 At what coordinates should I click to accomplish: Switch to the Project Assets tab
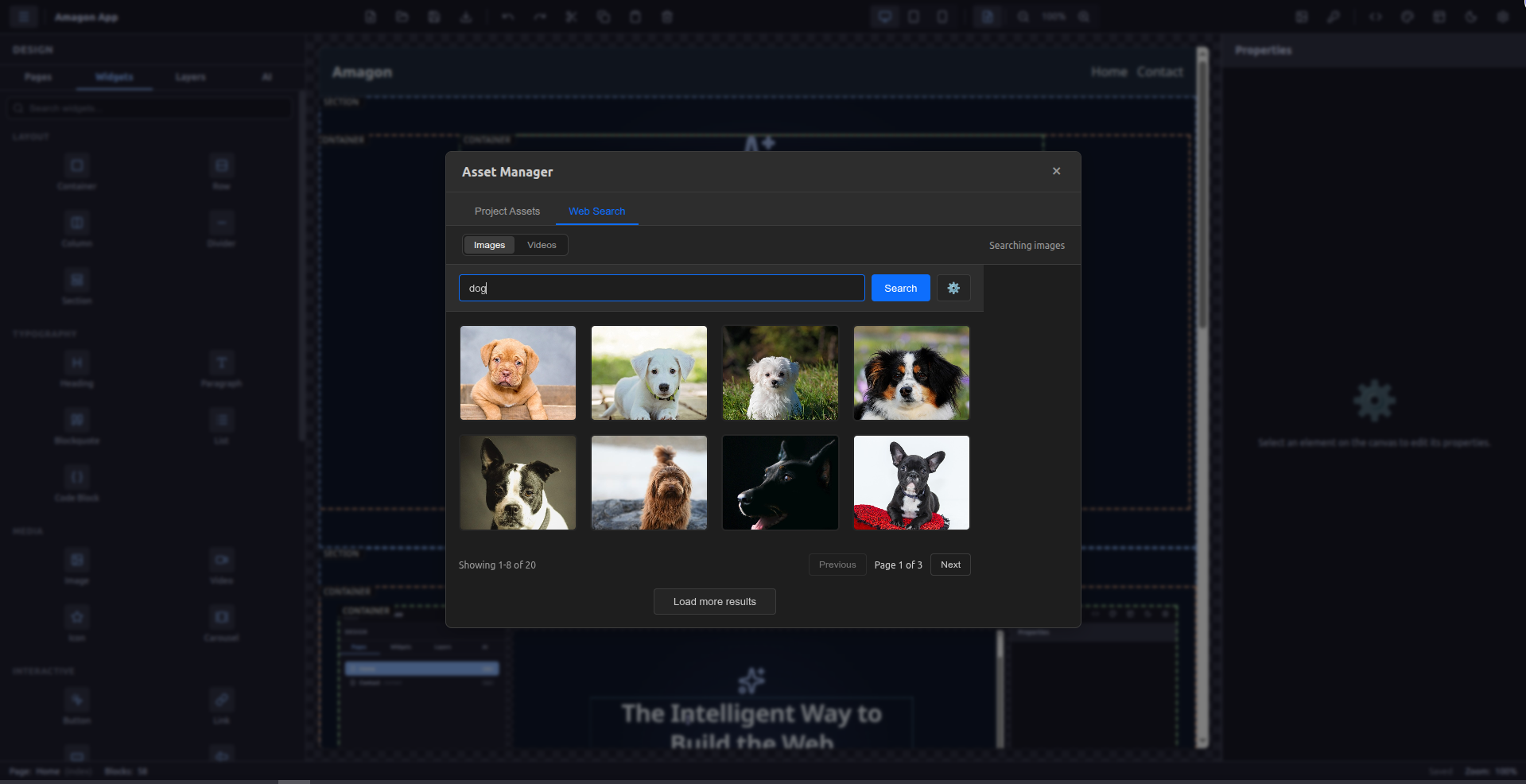click(x=507, y=211)
